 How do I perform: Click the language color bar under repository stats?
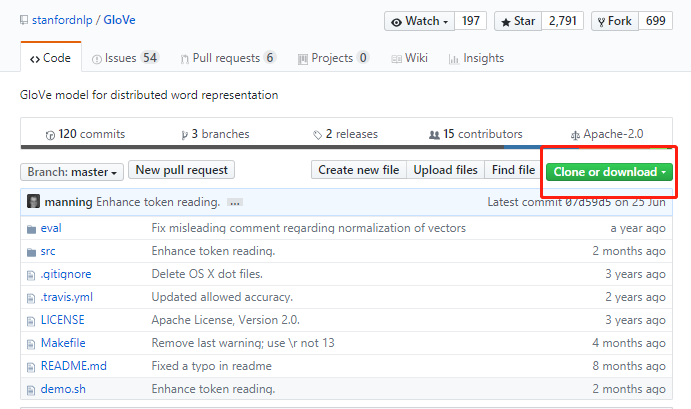[x=346, y=147]
